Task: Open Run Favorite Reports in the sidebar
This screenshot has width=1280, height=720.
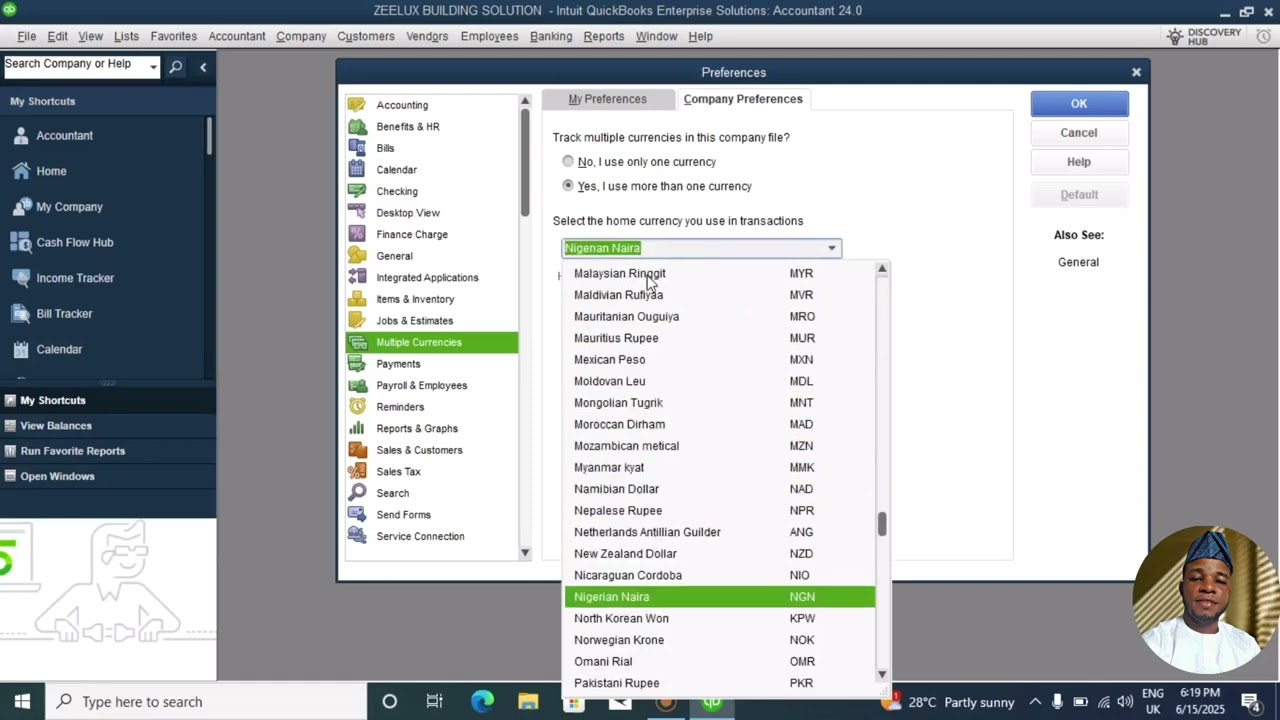Action: (x=73, y=451)
